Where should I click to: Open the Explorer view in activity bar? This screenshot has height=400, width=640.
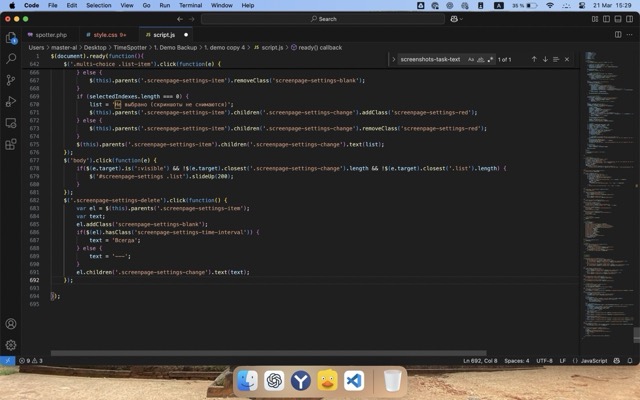12,38
